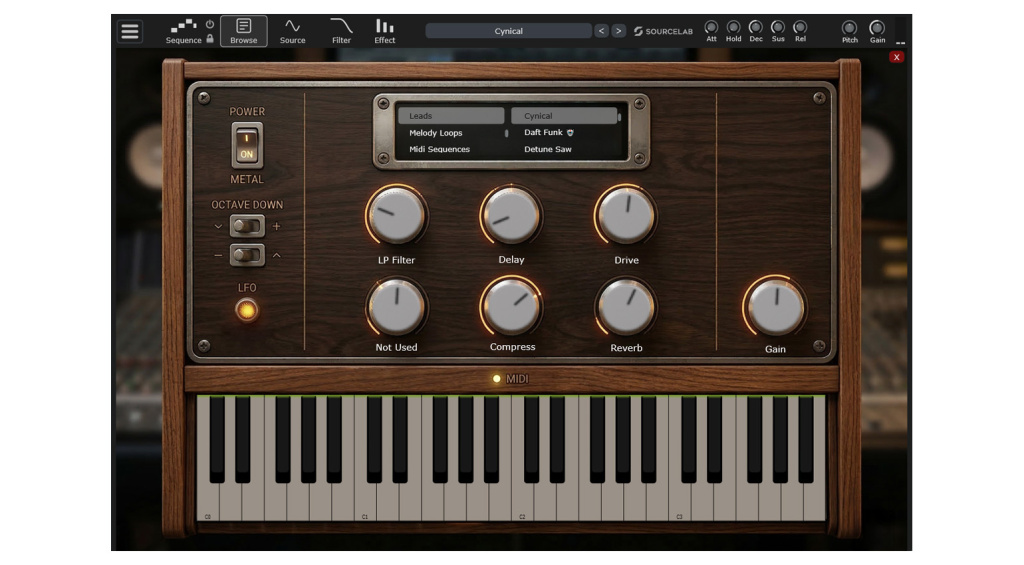Click the large Gain knob on panel
Image resolution: width=1024 pixels, height=565 pixels.
point(775,306)
